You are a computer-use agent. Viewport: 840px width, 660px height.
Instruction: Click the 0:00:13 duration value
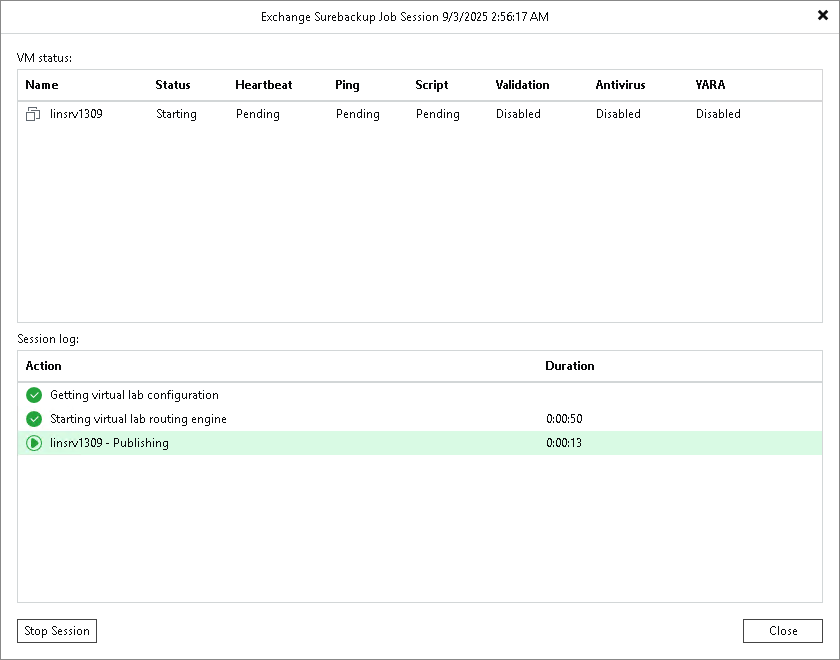click(564, 443)
